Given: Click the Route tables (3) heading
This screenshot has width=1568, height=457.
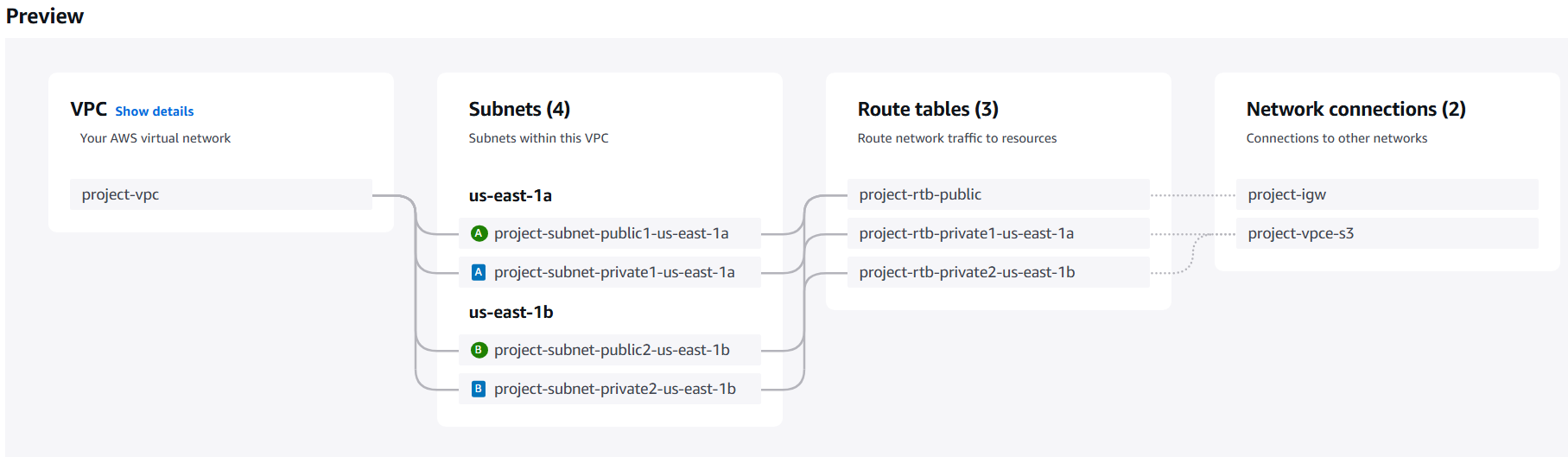Looking at the screenshot, I should coord(928,110).
